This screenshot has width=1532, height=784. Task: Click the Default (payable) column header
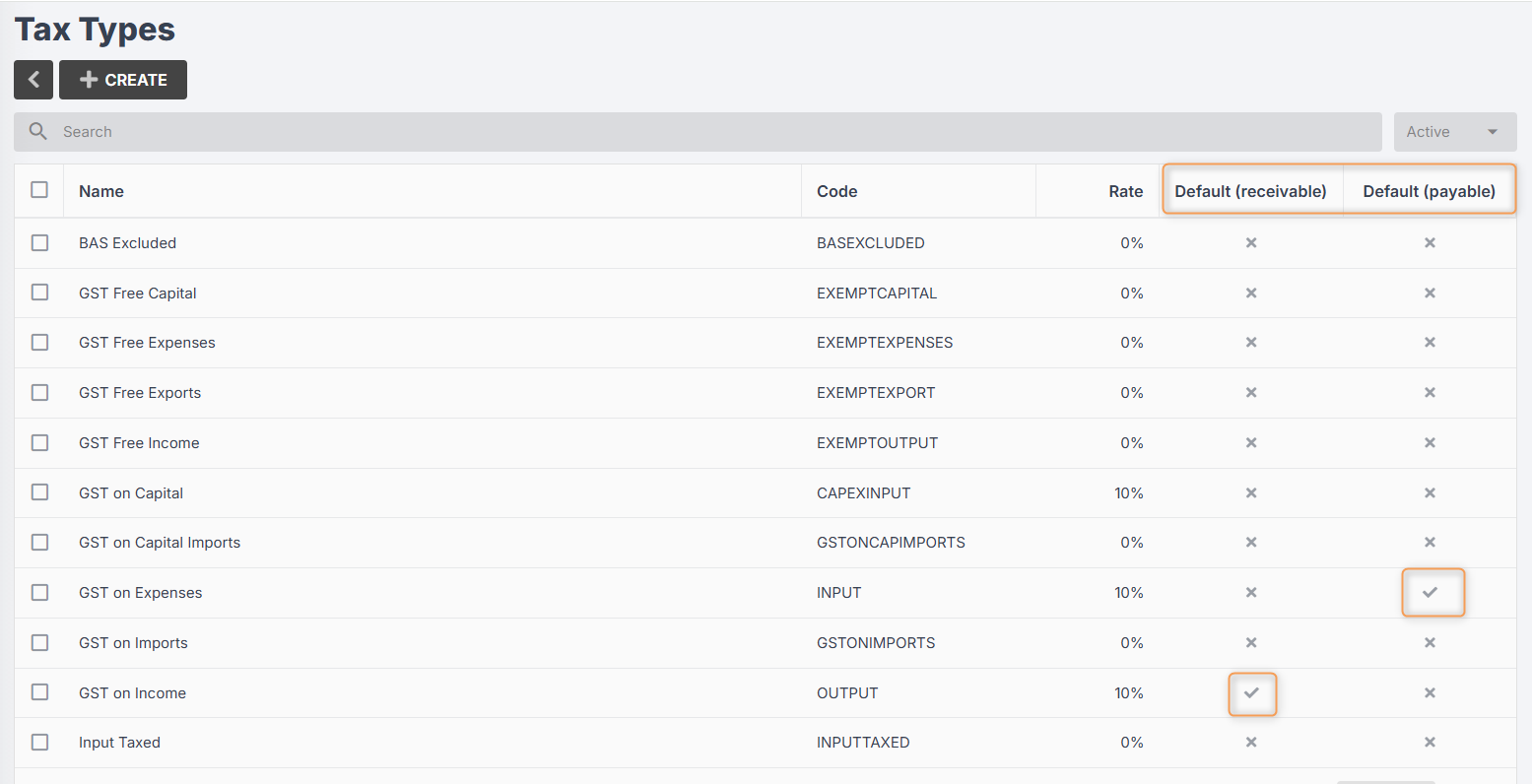coord(1430,191)
